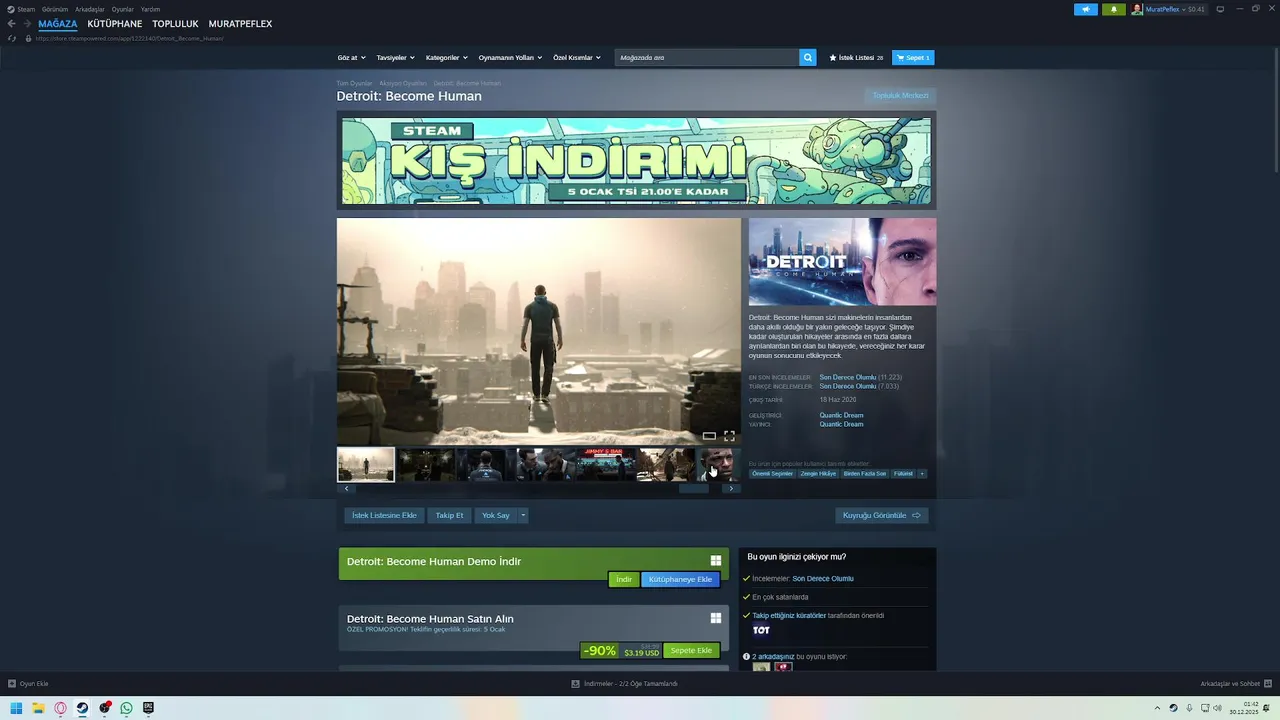Click Kuyruğu Görüntüle button
This screenshot has height=720, width=1280.
click(882, 515)
